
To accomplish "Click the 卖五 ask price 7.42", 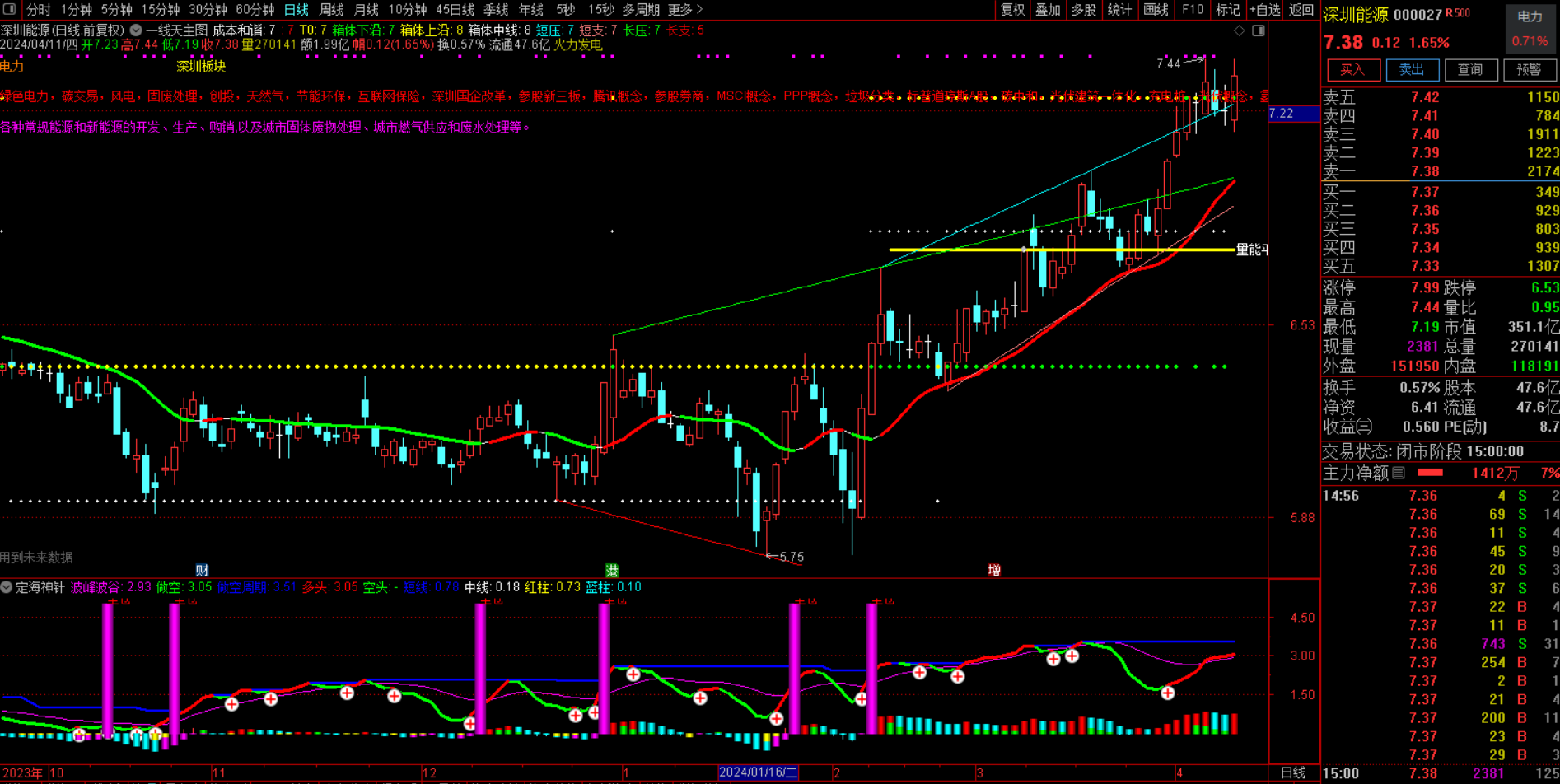I will (1425, 97).
